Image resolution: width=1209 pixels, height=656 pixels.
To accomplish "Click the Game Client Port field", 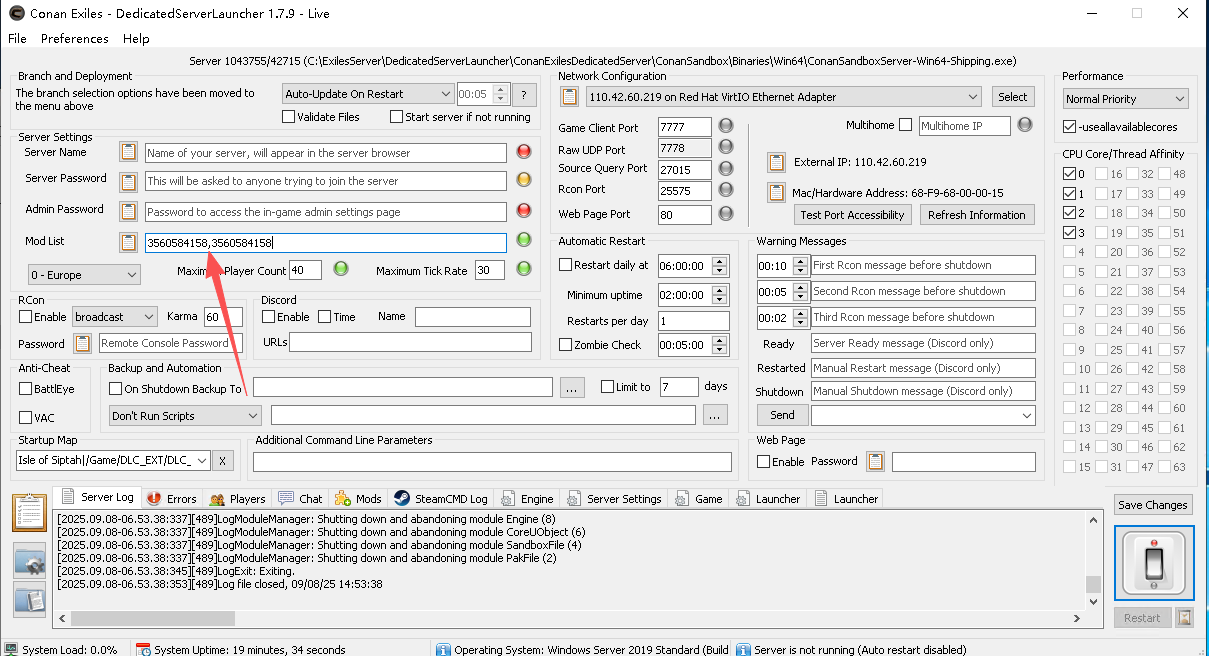I will (x=684, y=127).
